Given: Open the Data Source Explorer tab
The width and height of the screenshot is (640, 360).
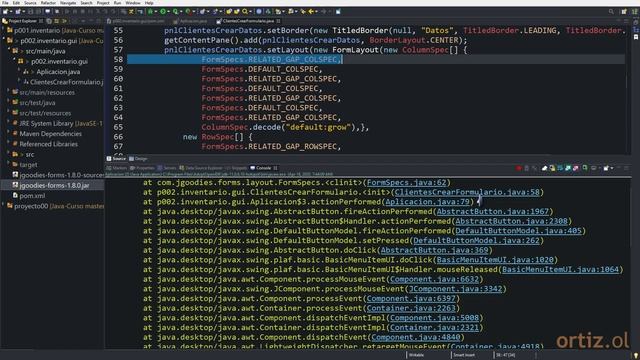Looking at the screenshot, I should (201, 168).
